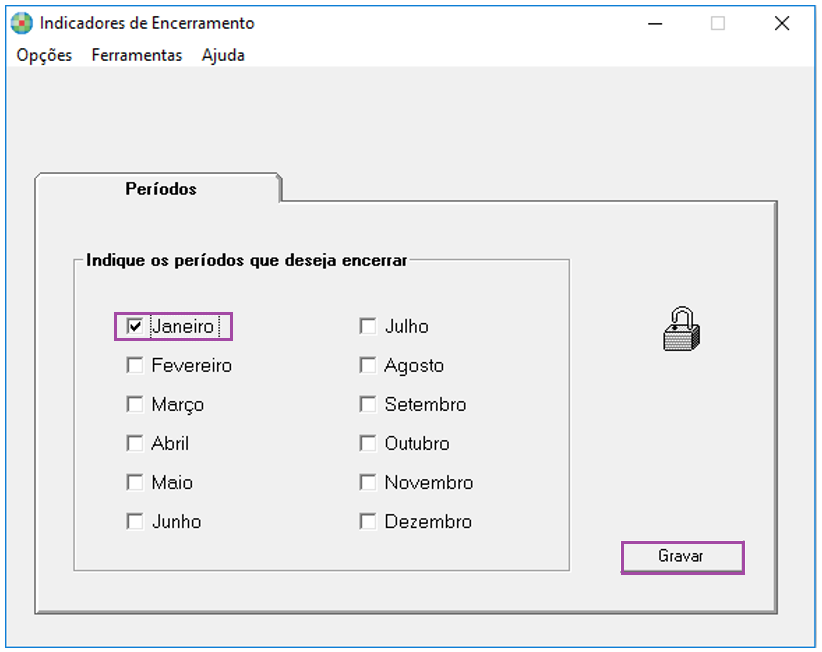
Task: Click the padlock icon
Action: click(681, 329)
